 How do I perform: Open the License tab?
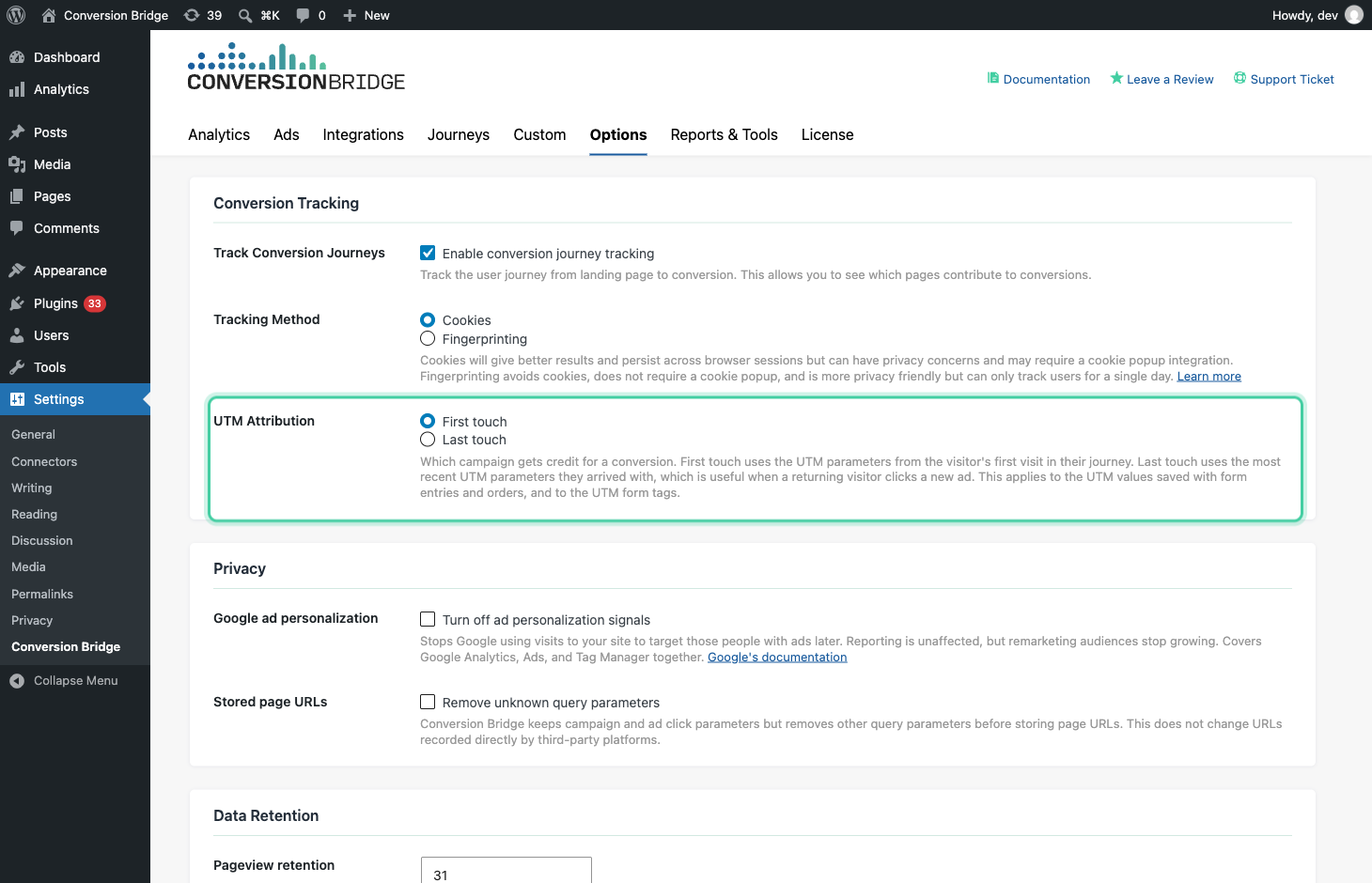pos(827,134)
